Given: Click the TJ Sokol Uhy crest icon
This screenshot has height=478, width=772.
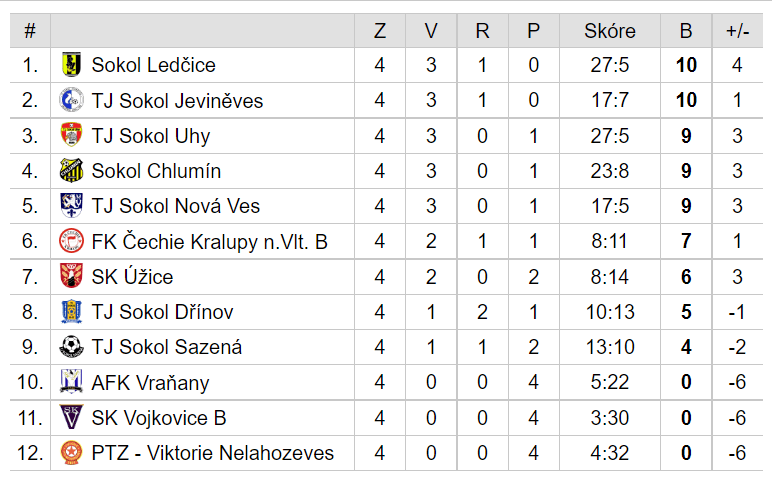Looking at the screenshot, I should pos(71,135).
